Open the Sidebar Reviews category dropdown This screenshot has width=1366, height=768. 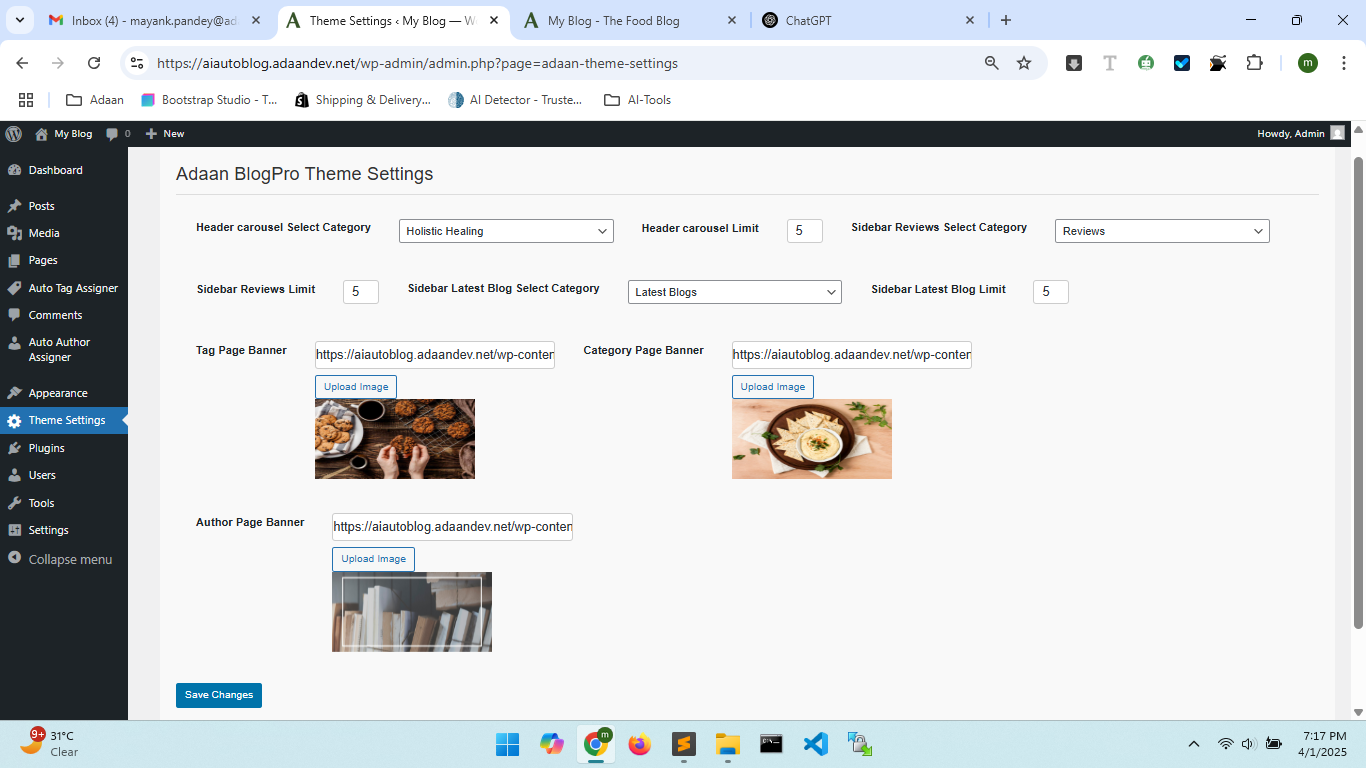coord(1161,230)
